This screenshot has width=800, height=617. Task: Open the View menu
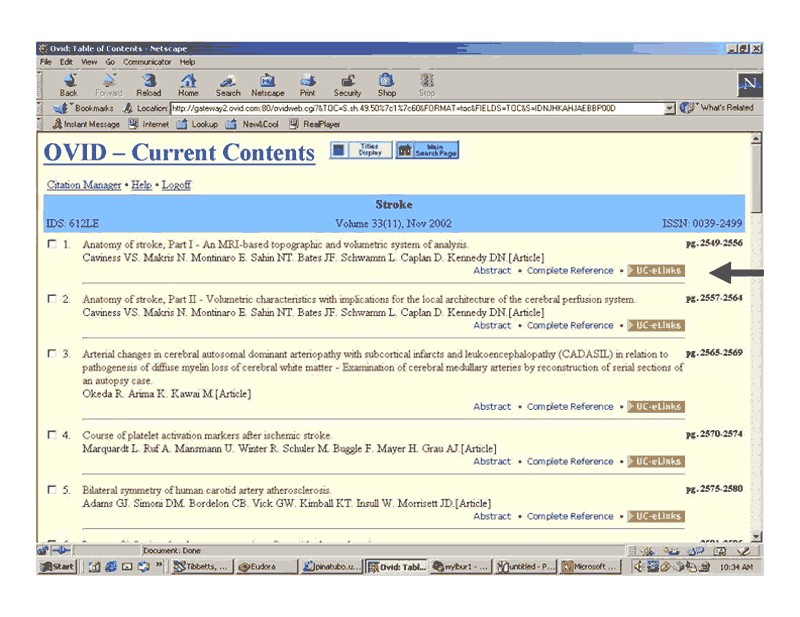[x=89, y=62]
